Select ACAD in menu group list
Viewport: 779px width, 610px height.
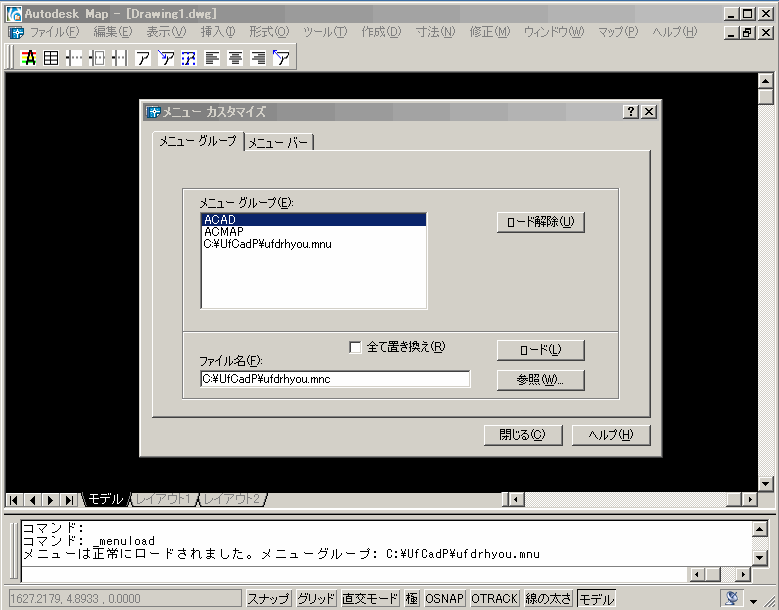314,220
